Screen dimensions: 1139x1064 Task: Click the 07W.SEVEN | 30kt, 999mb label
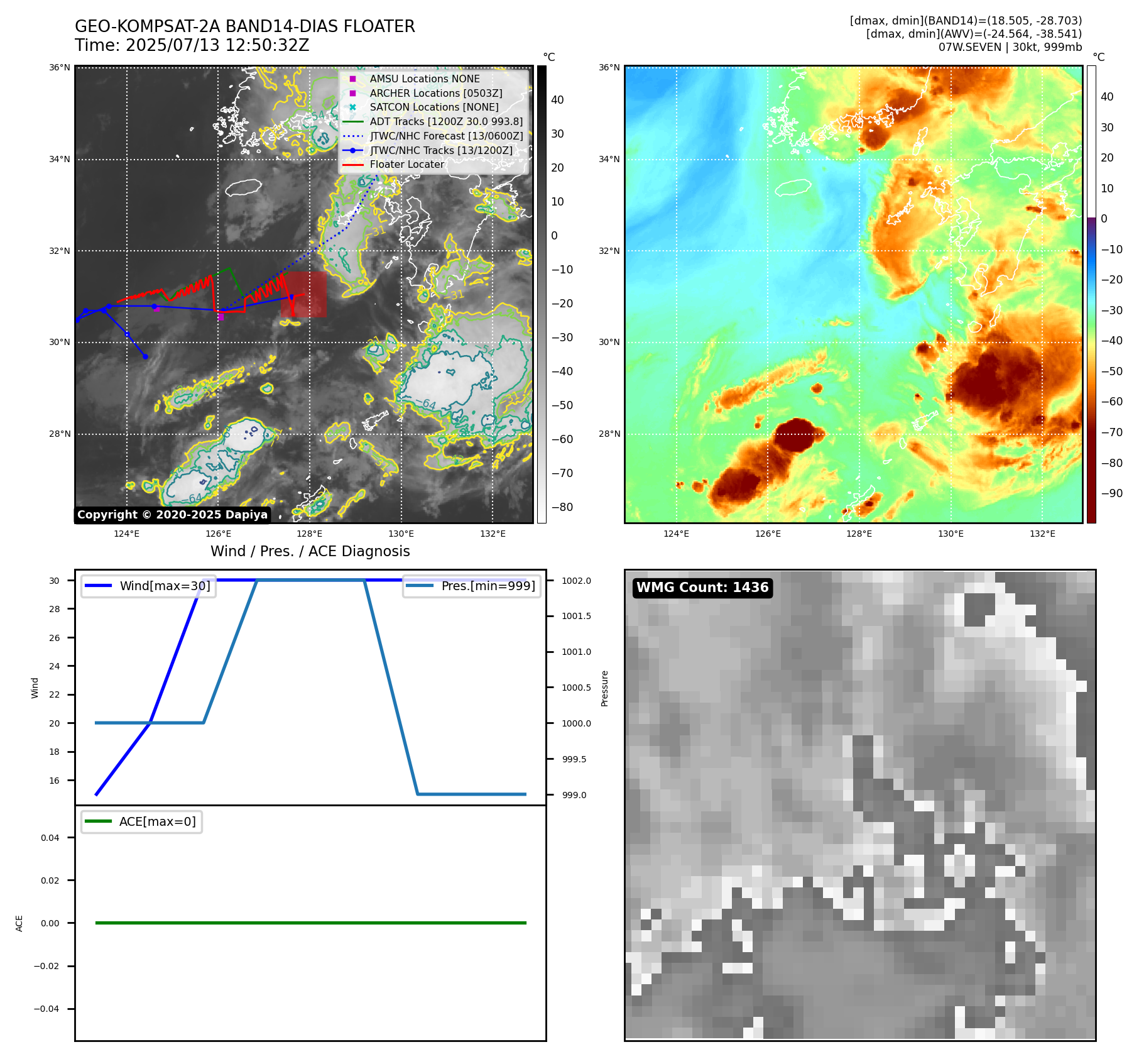pyautogui.click(x=1010, y=47)
